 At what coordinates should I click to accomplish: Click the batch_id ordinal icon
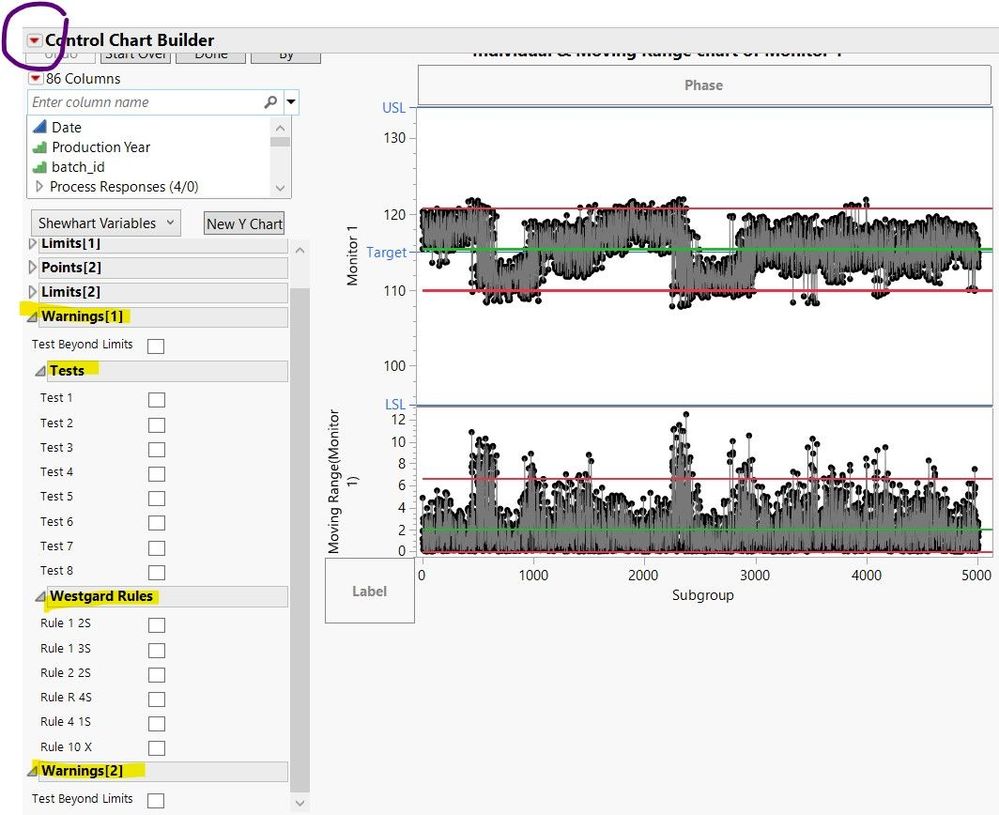(40, 167)
